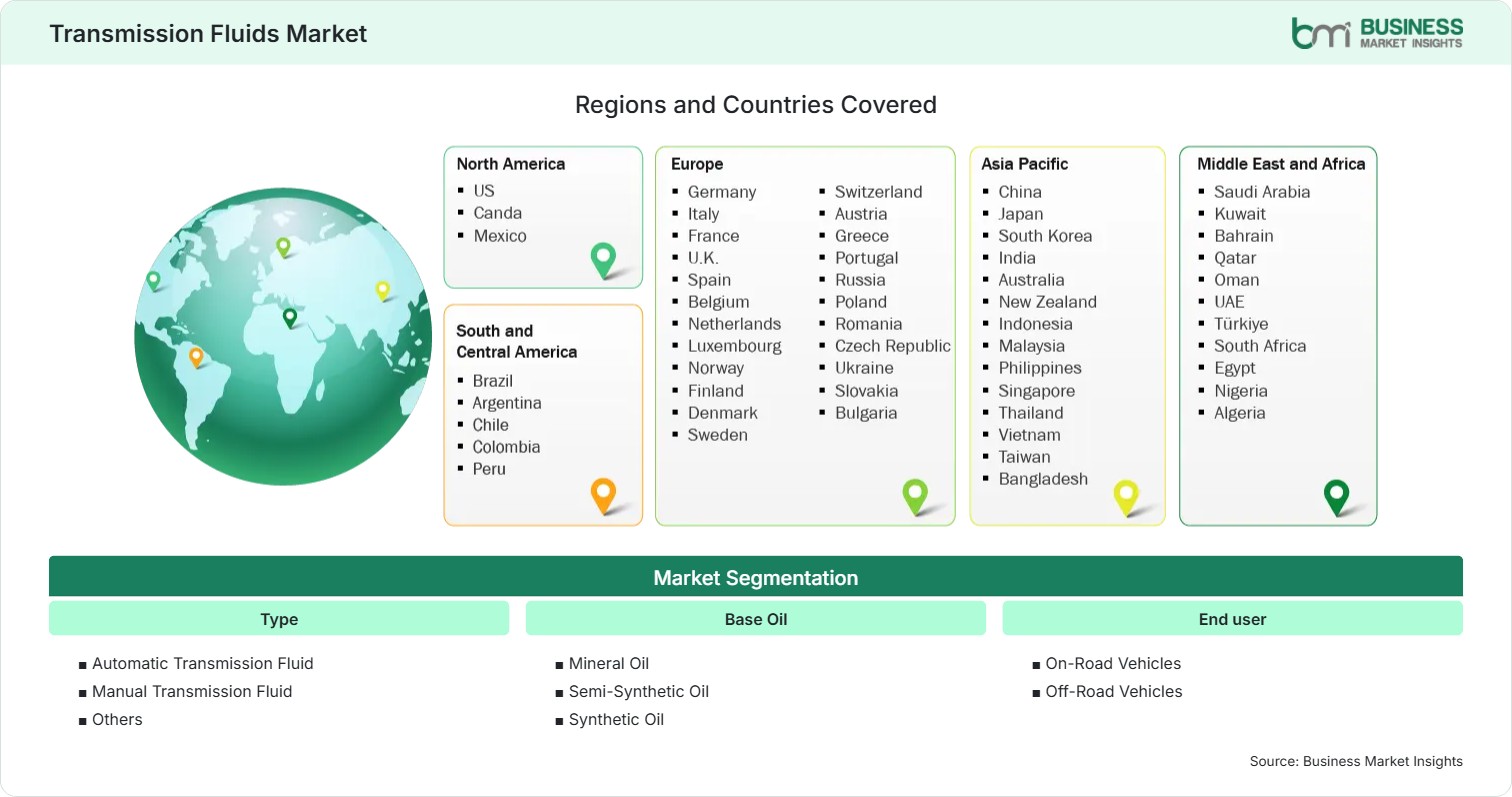Click Peru in country list
This screenshot has height=797, width=1512.
point(489,469)
